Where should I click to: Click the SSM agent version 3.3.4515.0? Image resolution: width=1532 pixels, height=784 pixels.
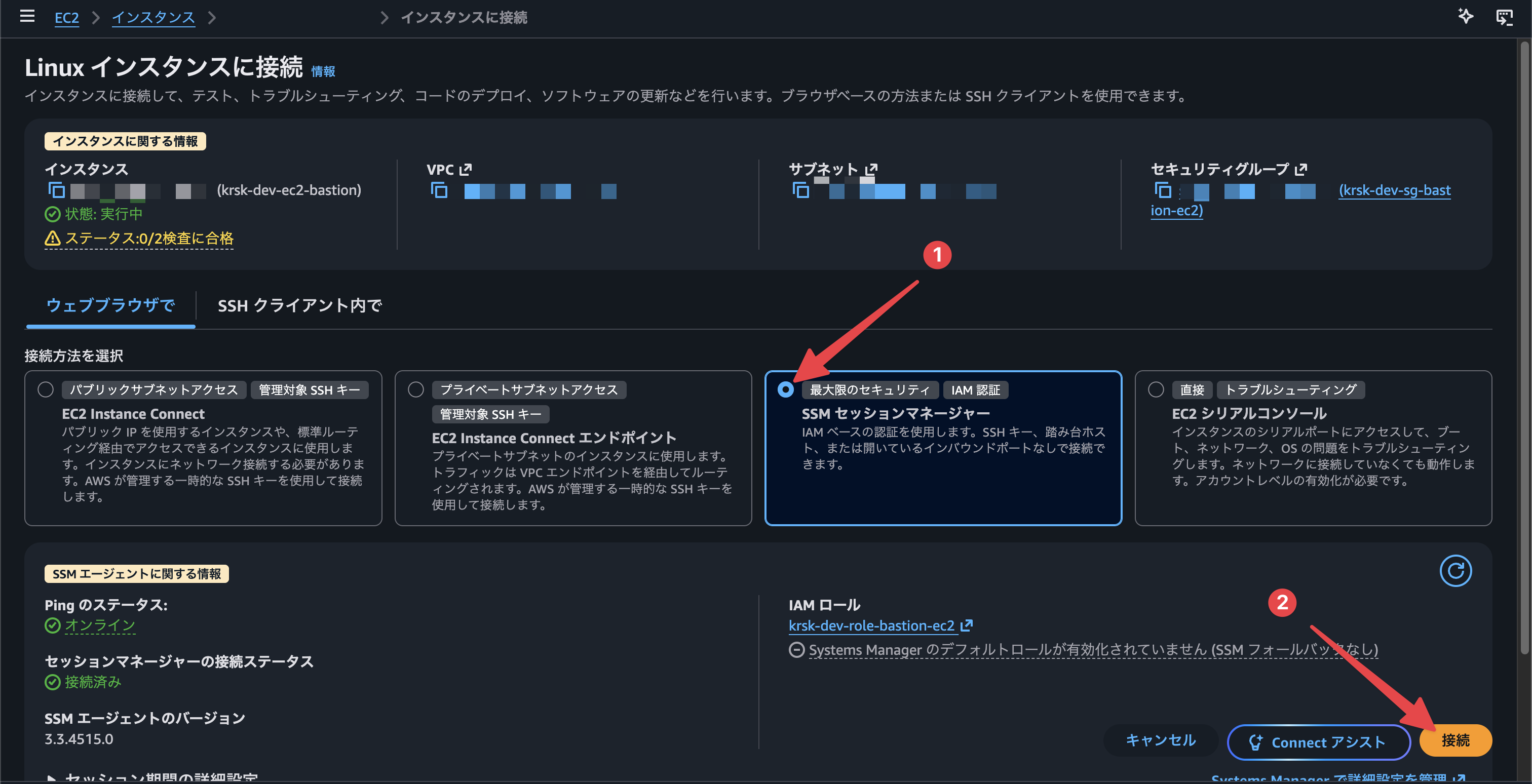click(x=79, y=739)
